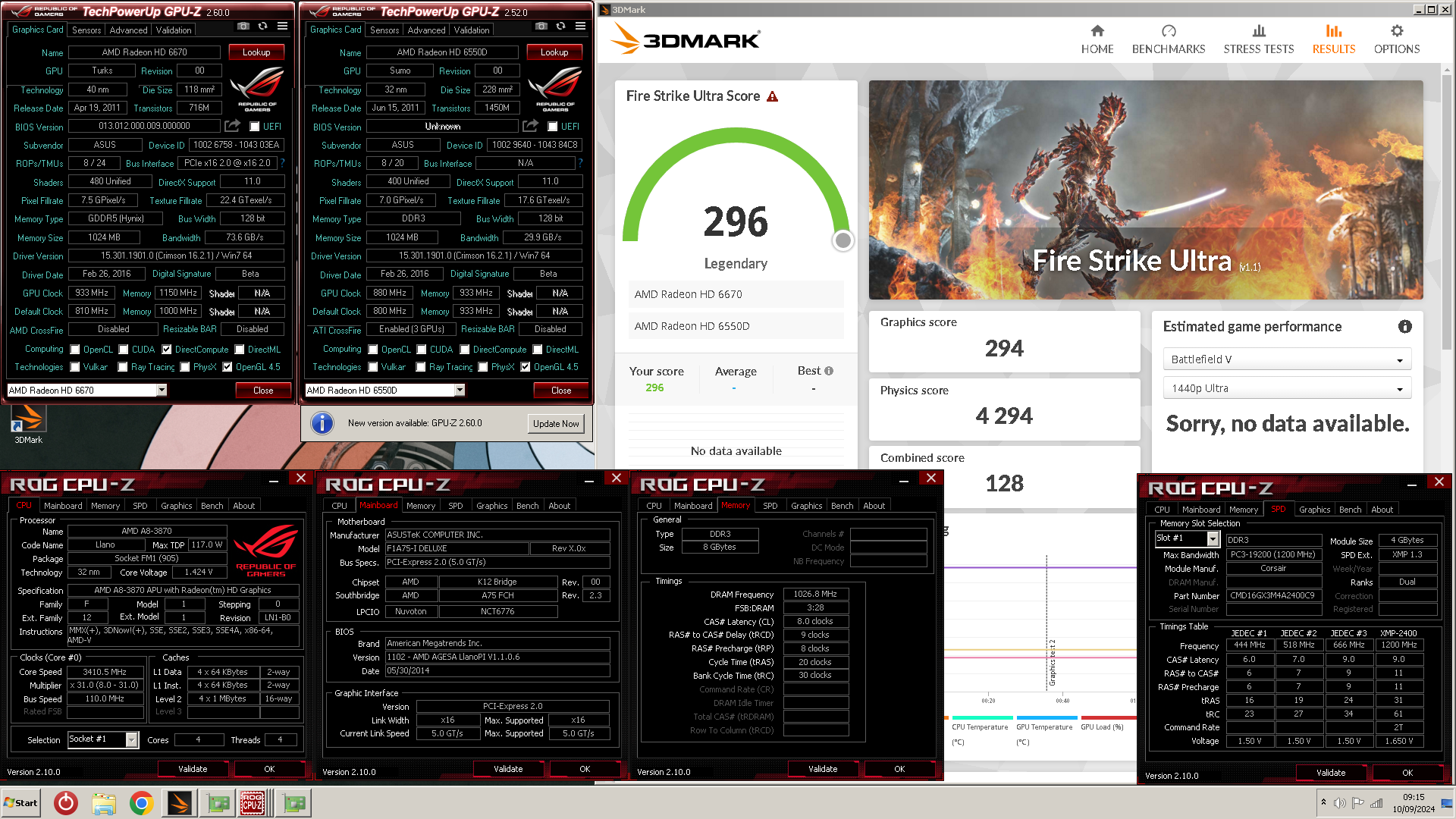
Task: Toggle Vulkan checkbox in GPU-Z 2.52.0
Action: point(373,367)
